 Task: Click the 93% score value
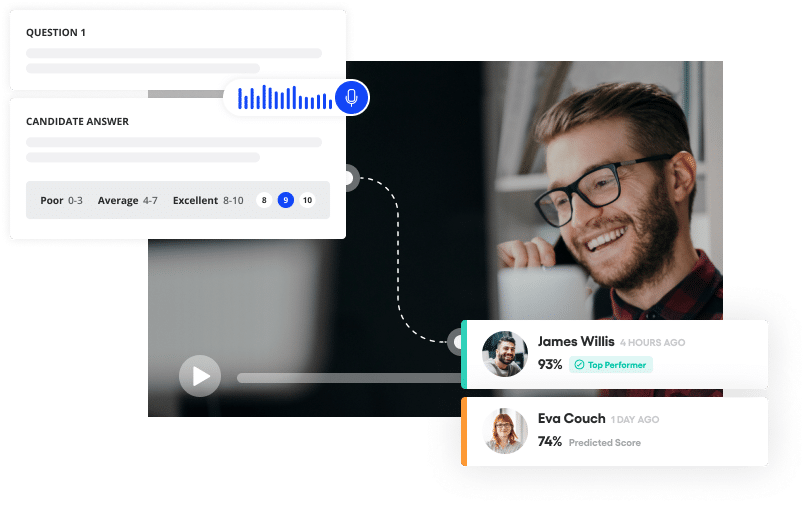coord(550,364)
